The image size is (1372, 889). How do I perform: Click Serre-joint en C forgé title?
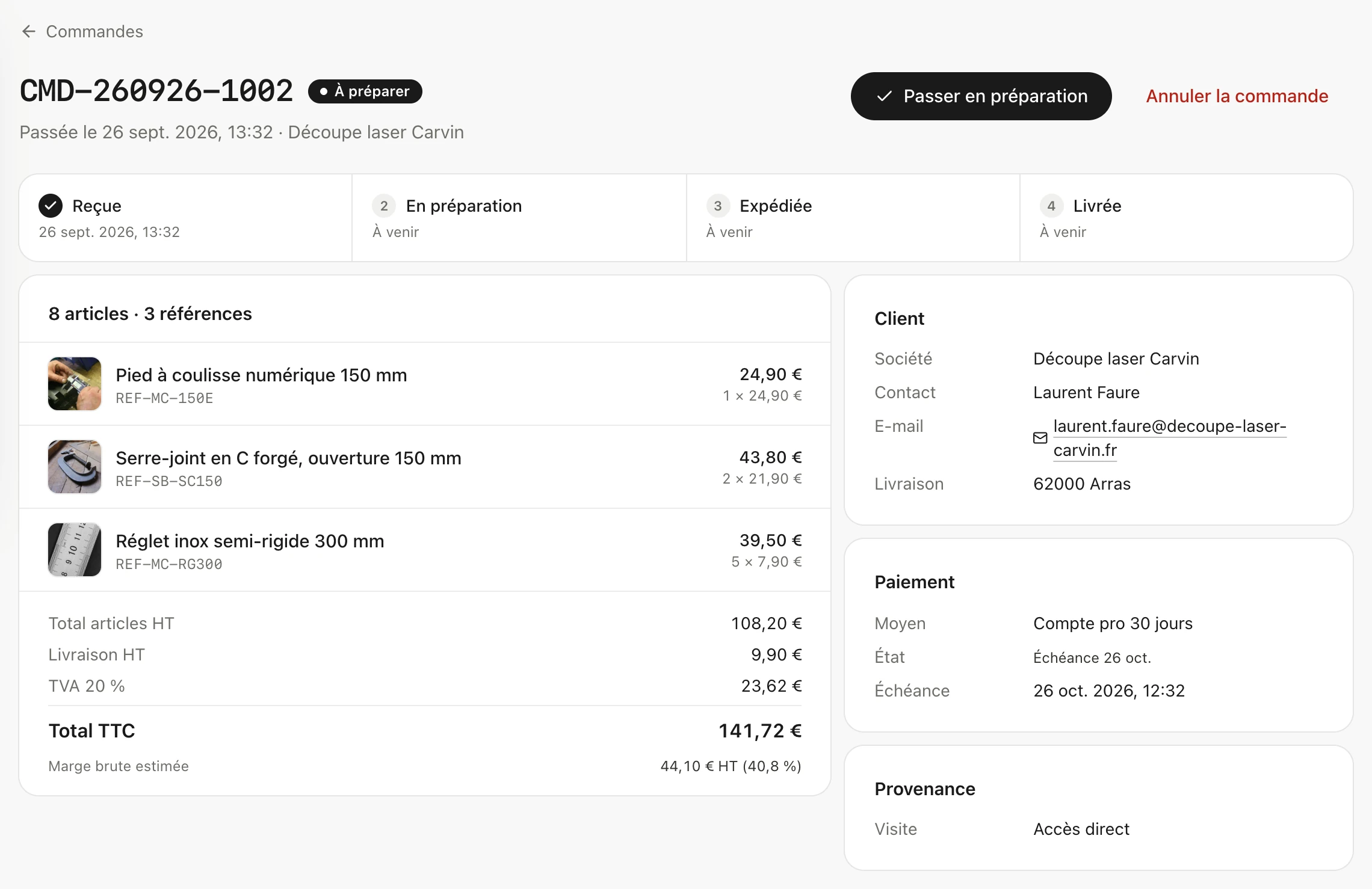click(288, 458)
